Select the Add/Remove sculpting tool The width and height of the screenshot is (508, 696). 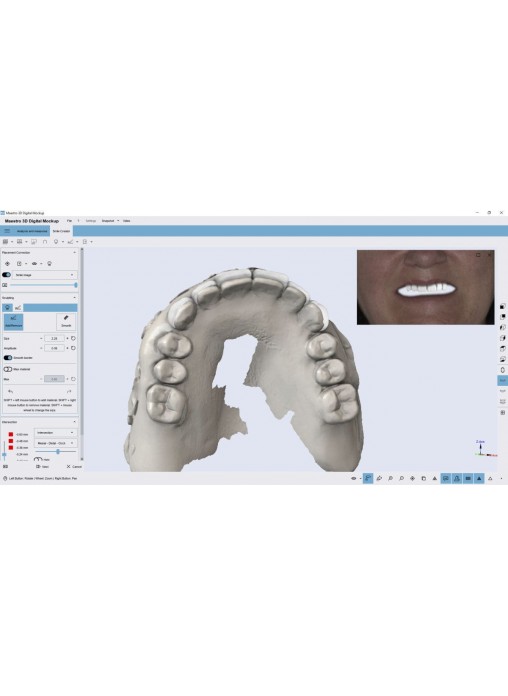pos(13,322)
